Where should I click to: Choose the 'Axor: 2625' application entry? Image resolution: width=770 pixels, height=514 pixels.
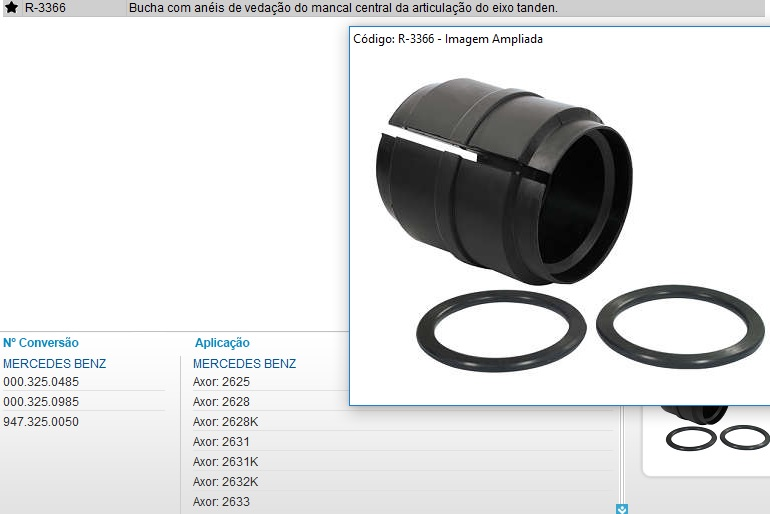coord(221,382)
